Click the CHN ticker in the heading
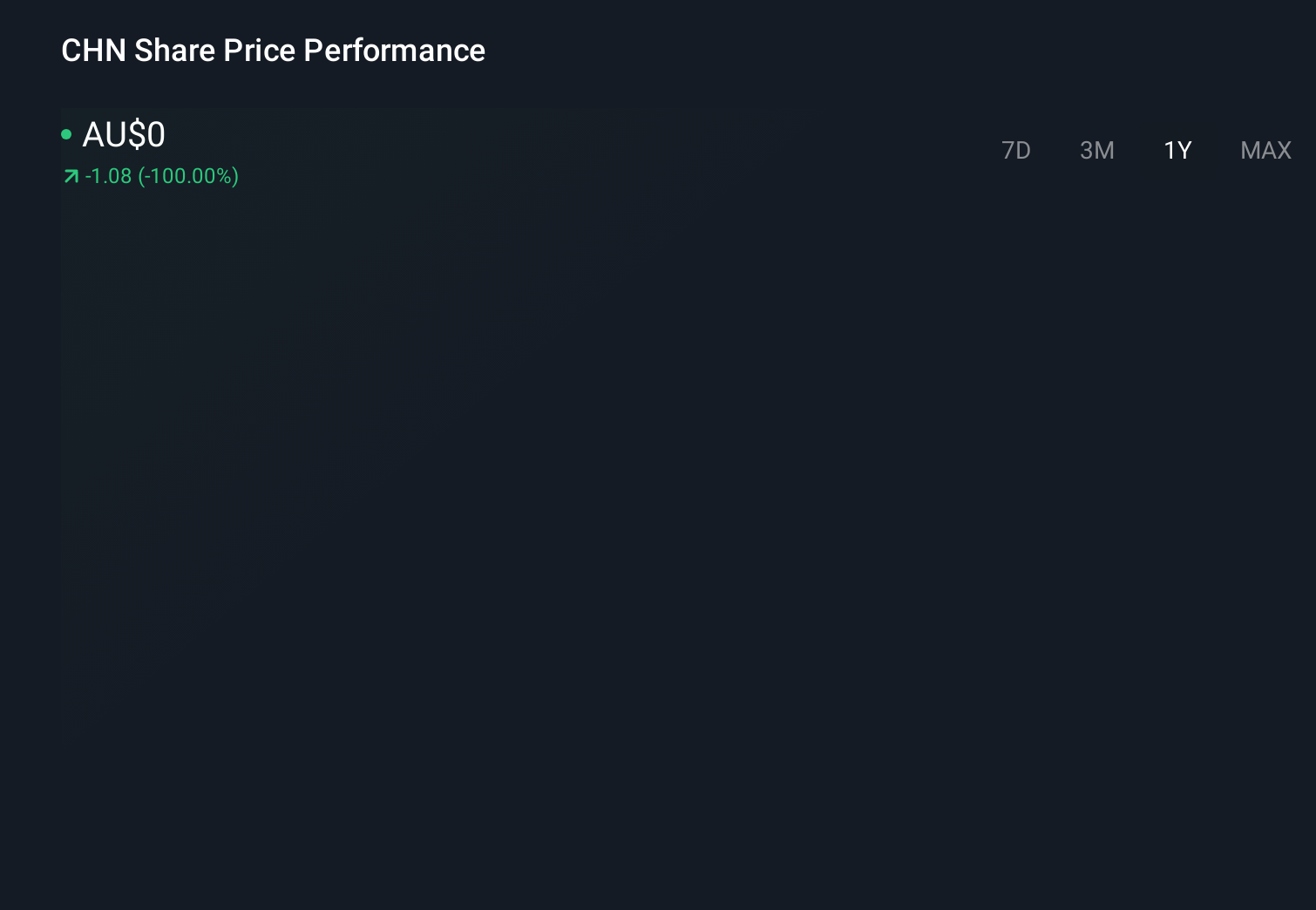Screen dimensions: 1316x910 click(x=93, y=51)
